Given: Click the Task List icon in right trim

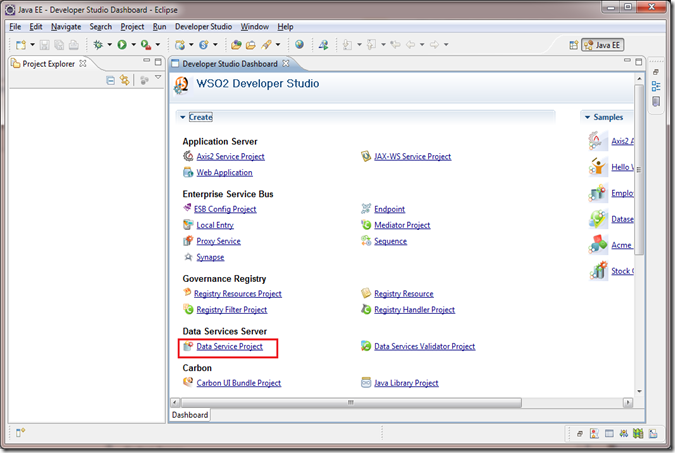Looking at the screenshot, I should pos(656,102).
